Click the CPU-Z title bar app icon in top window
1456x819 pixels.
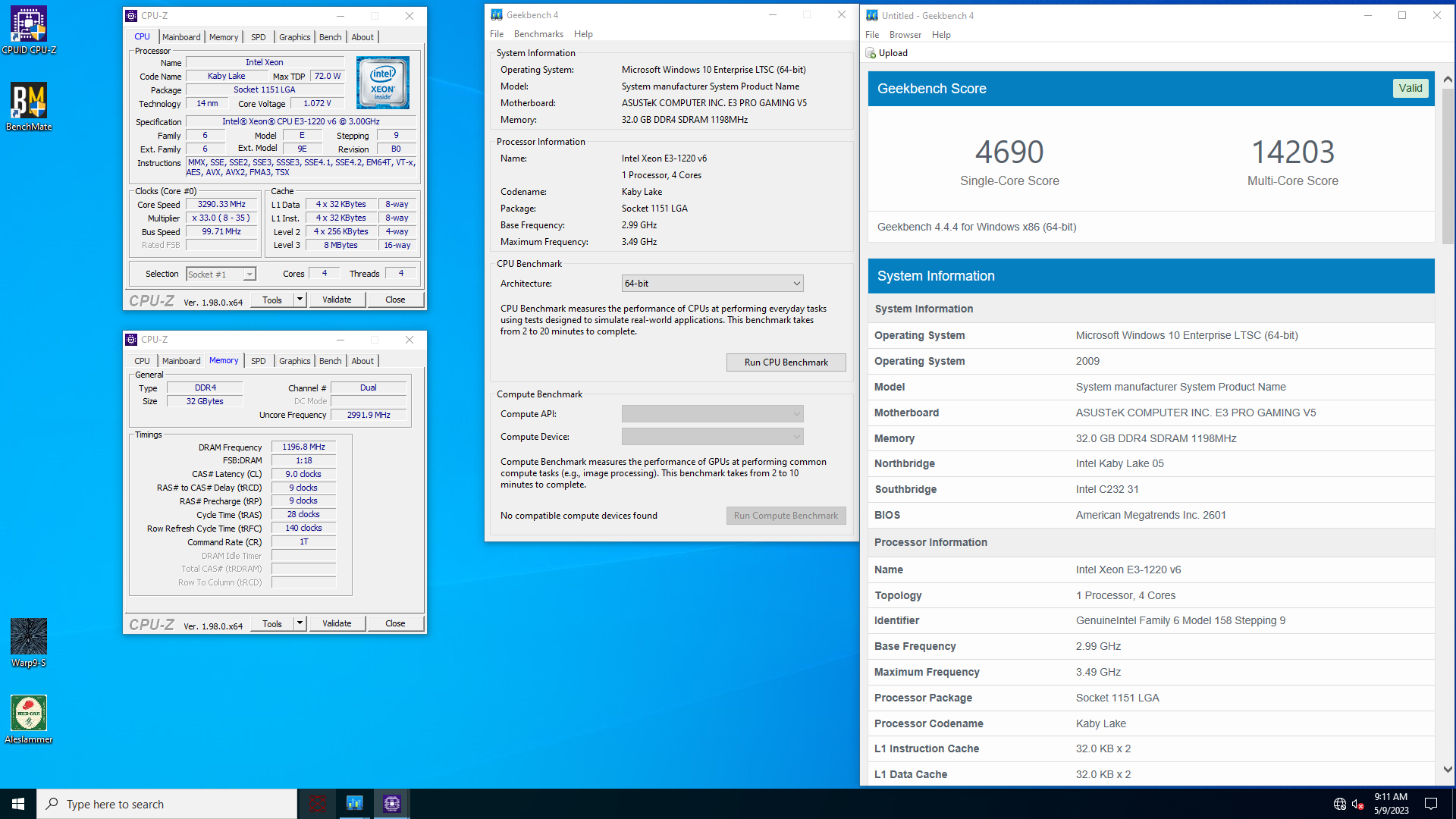(132, 16)
